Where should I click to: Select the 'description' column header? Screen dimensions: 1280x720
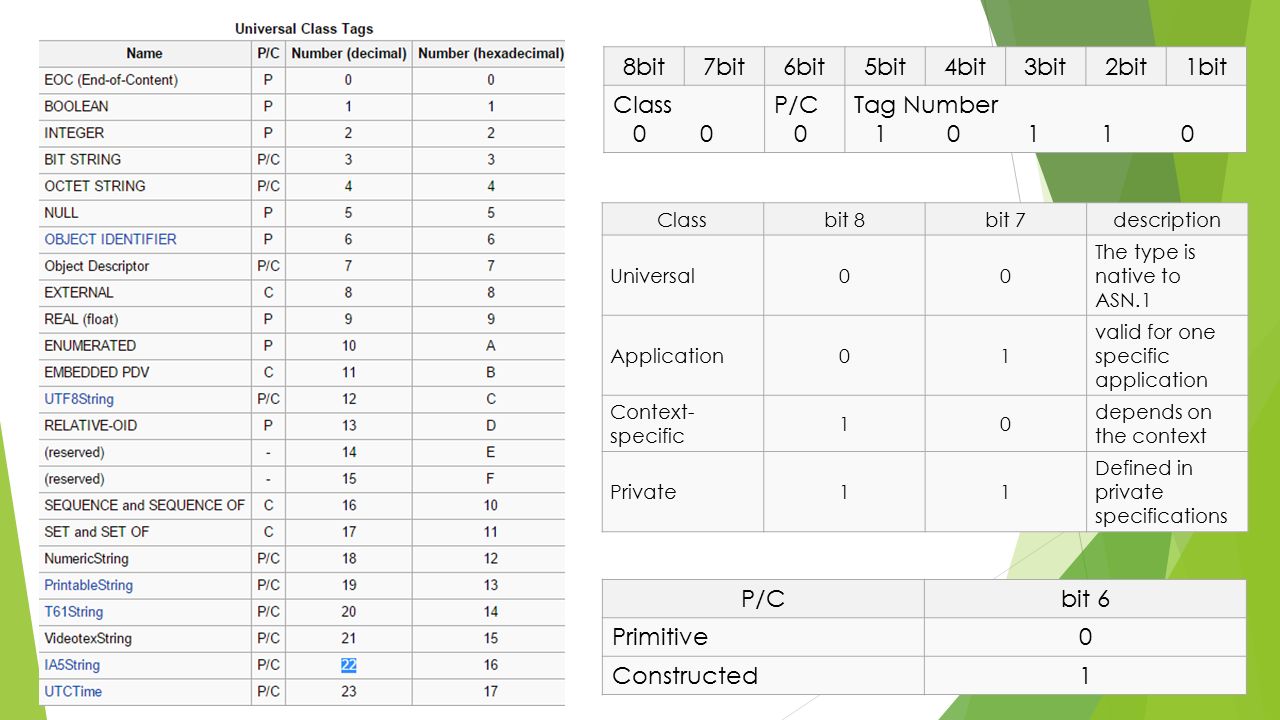click(x=1167, y=220)
